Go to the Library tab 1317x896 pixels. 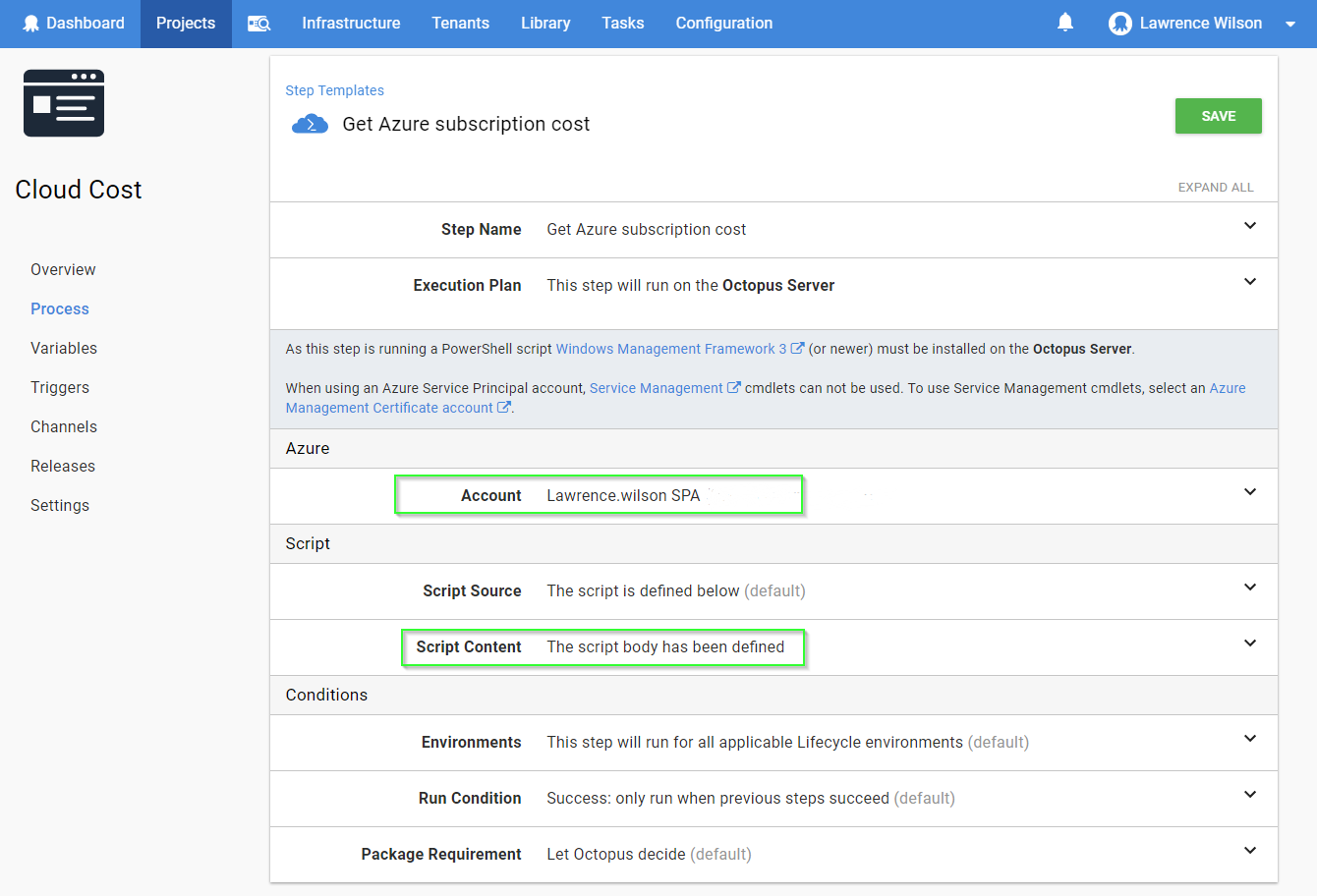pos(545,24)
